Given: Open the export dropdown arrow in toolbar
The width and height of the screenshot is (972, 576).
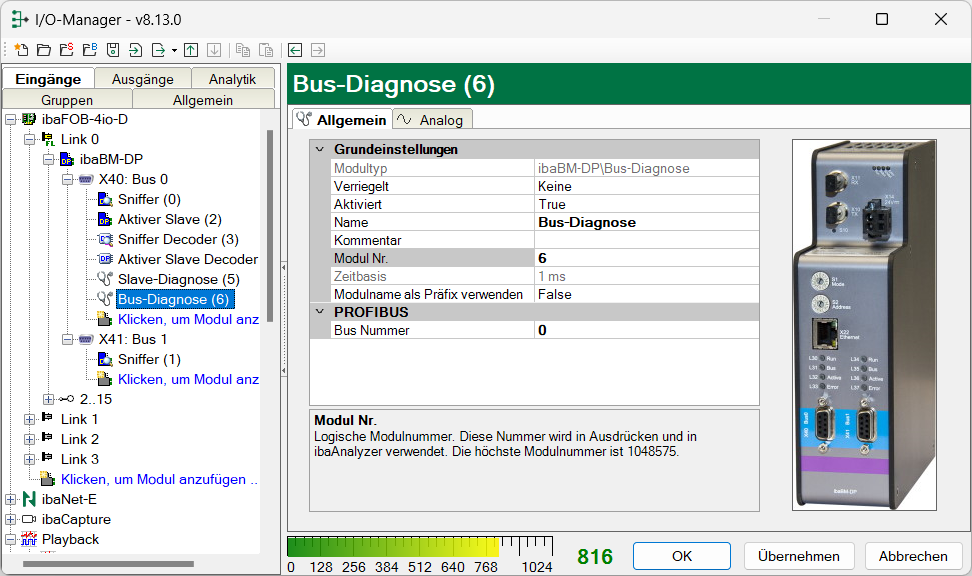Looking at the screenshot, I should (174, 50).
